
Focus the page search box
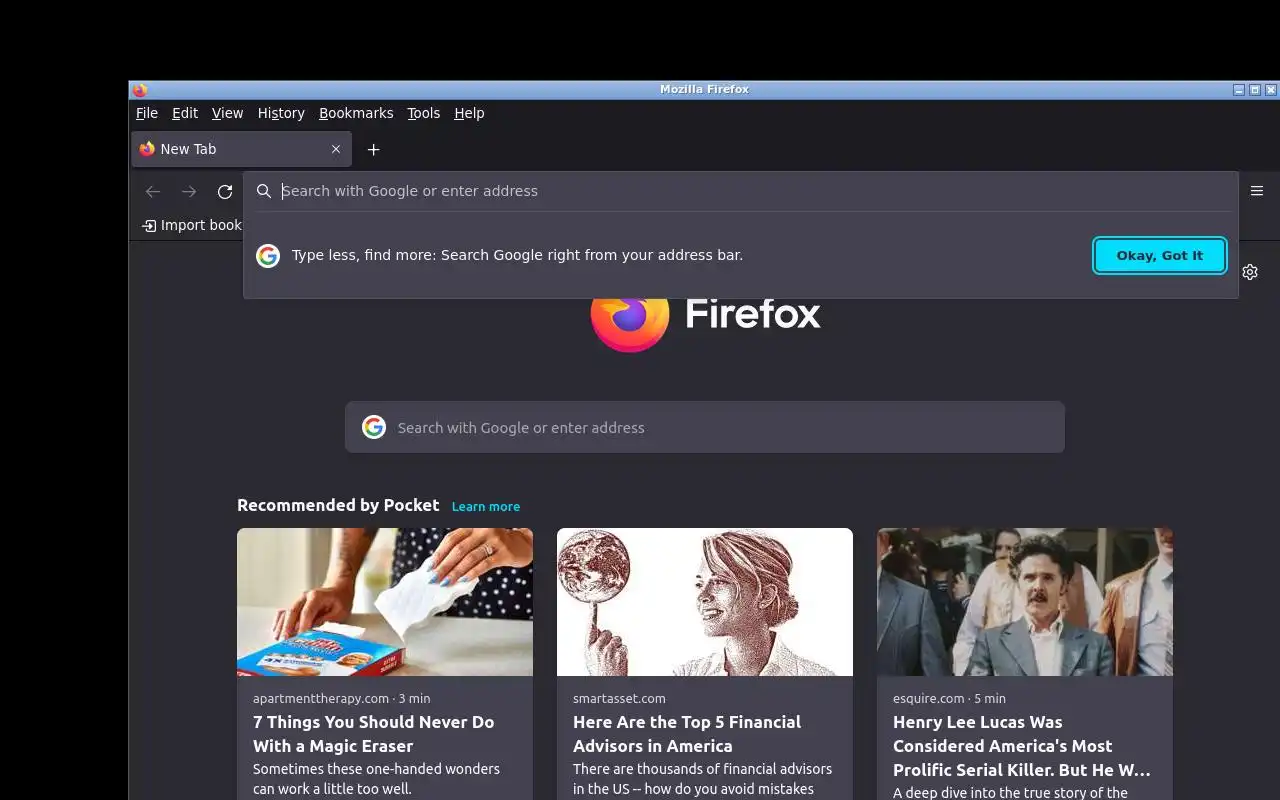pos(705,427)
